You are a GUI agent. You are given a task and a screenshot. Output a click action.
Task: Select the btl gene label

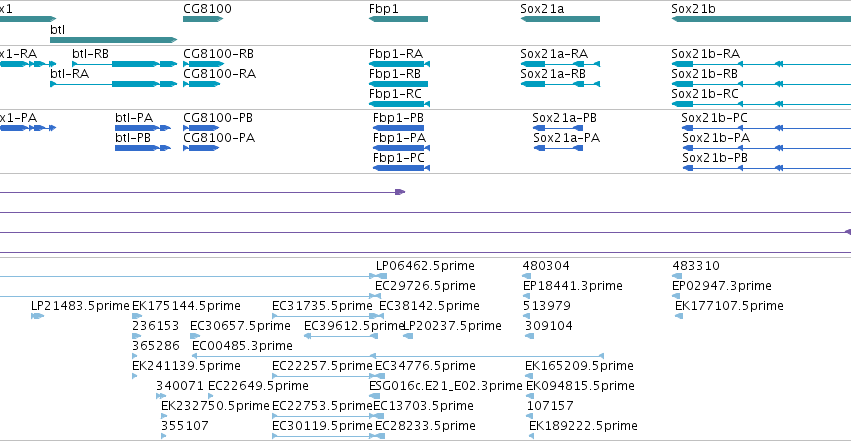[58, 29]
